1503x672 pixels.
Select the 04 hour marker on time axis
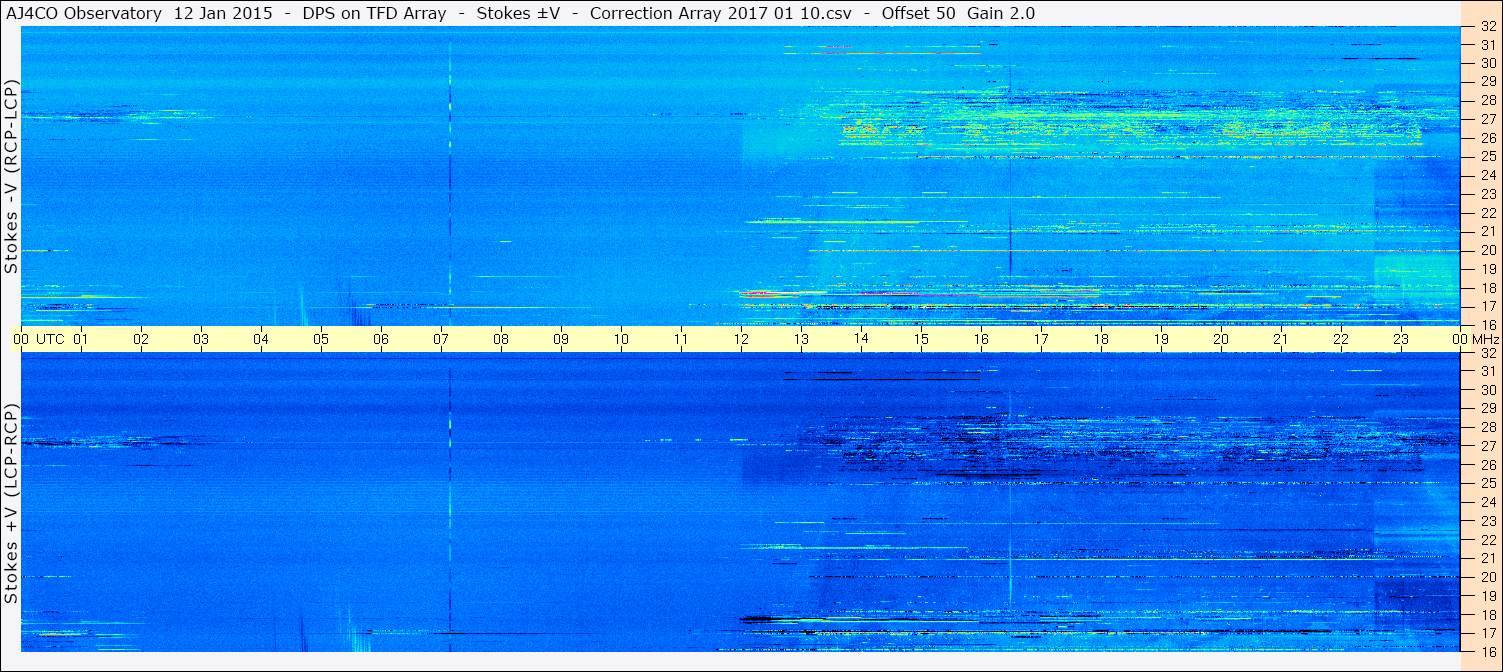[261, 339]
